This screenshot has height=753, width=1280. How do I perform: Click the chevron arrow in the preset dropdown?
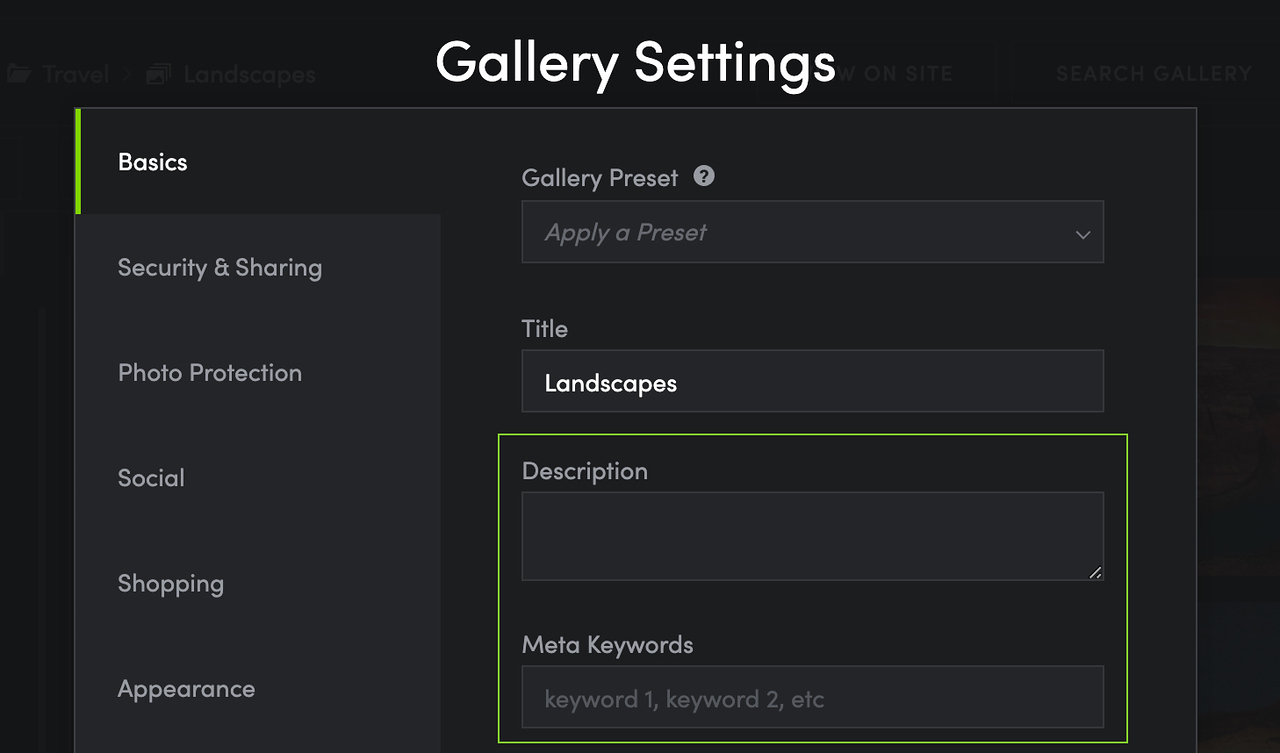click(x=1082, y=234)
